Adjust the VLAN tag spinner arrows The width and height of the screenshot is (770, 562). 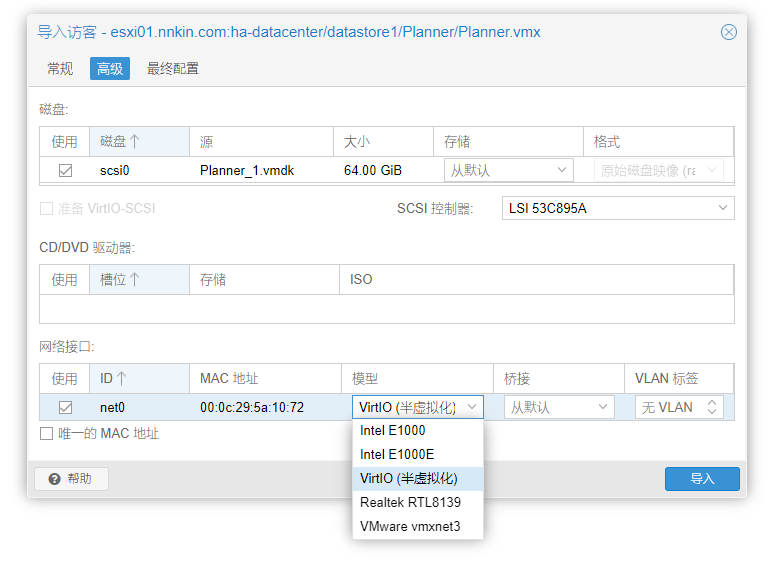click(x=711, y=407)
